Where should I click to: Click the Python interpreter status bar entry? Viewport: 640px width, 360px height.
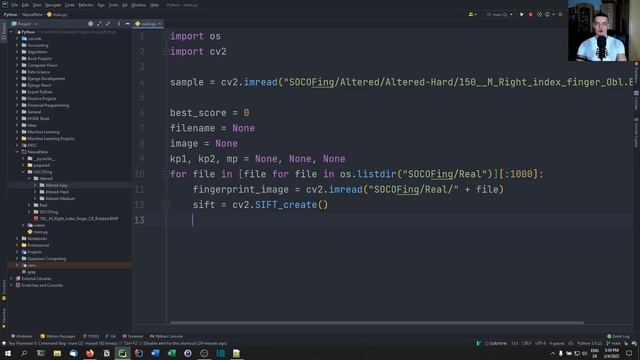(x=589, y=343)
